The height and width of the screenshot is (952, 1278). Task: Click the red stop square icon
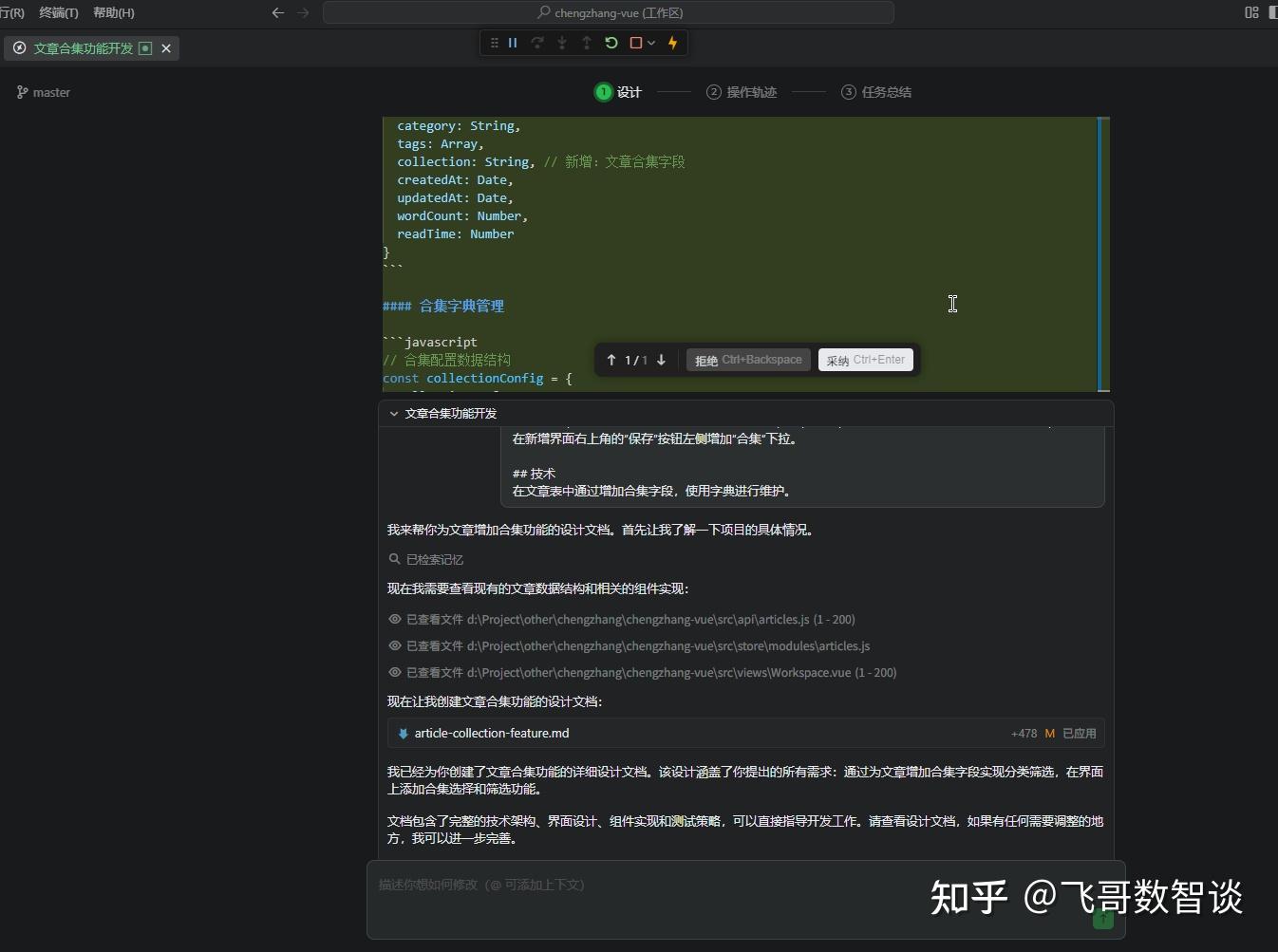[x=637, y=43]
